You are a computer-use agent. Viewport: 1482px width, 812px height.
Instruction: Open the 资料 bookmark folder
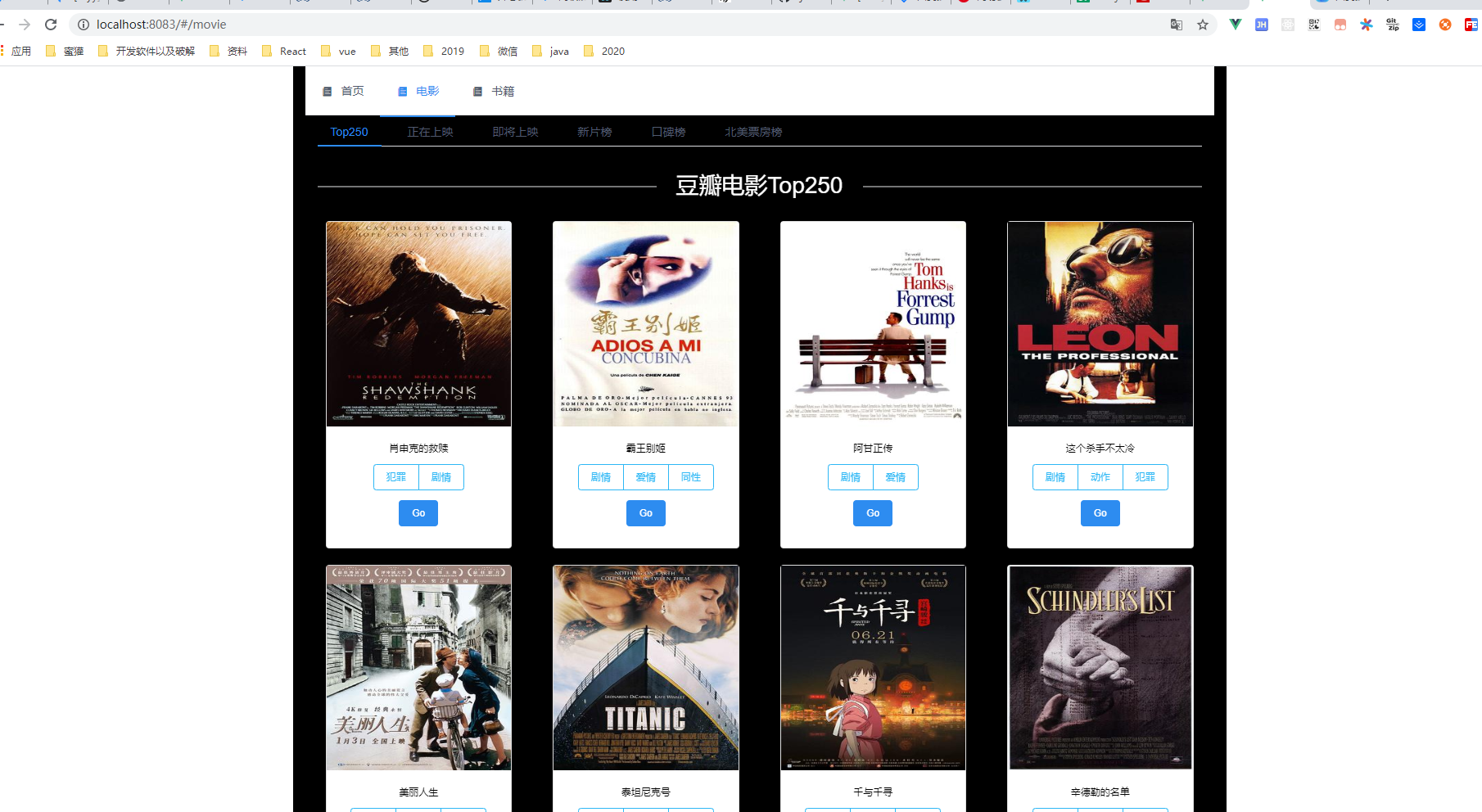[228, 51]
